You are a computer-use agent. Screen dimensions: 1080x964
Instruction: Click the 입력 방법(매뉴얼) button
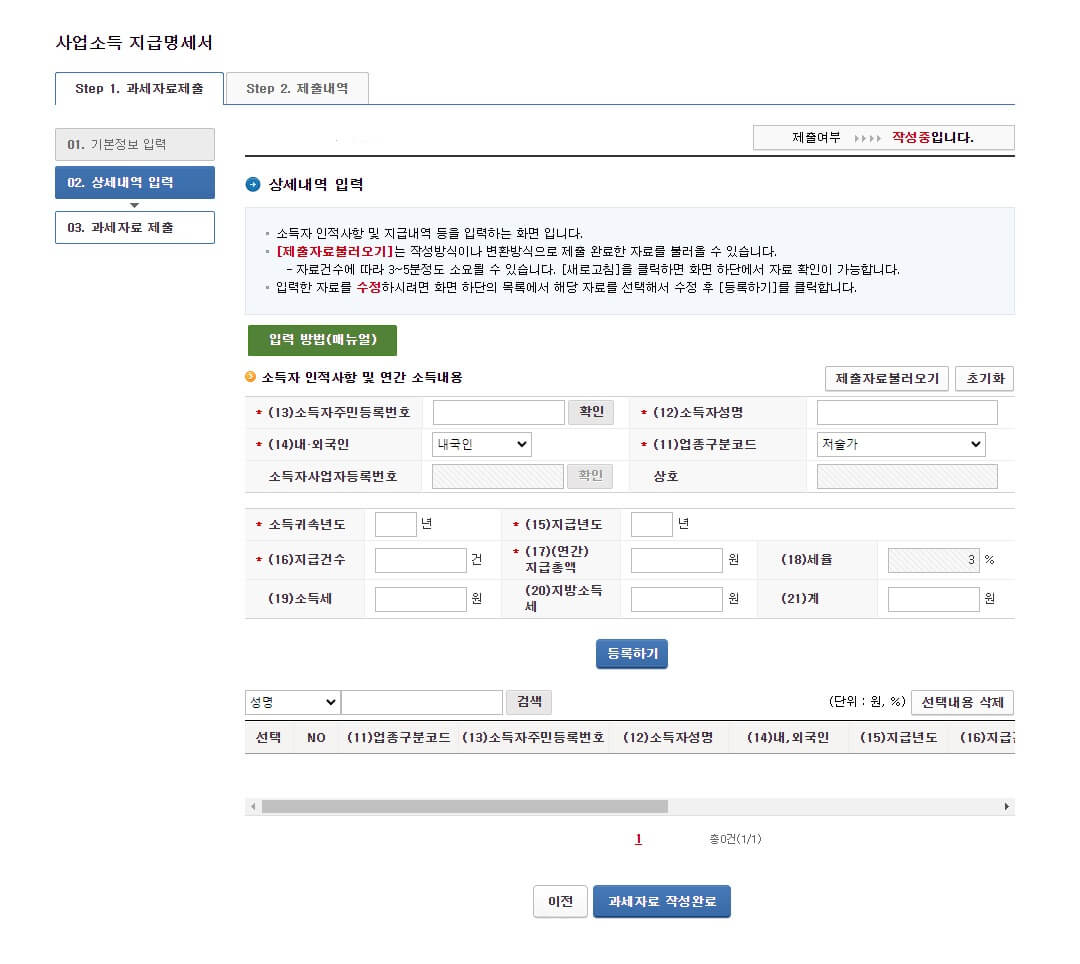click(321, 340)
